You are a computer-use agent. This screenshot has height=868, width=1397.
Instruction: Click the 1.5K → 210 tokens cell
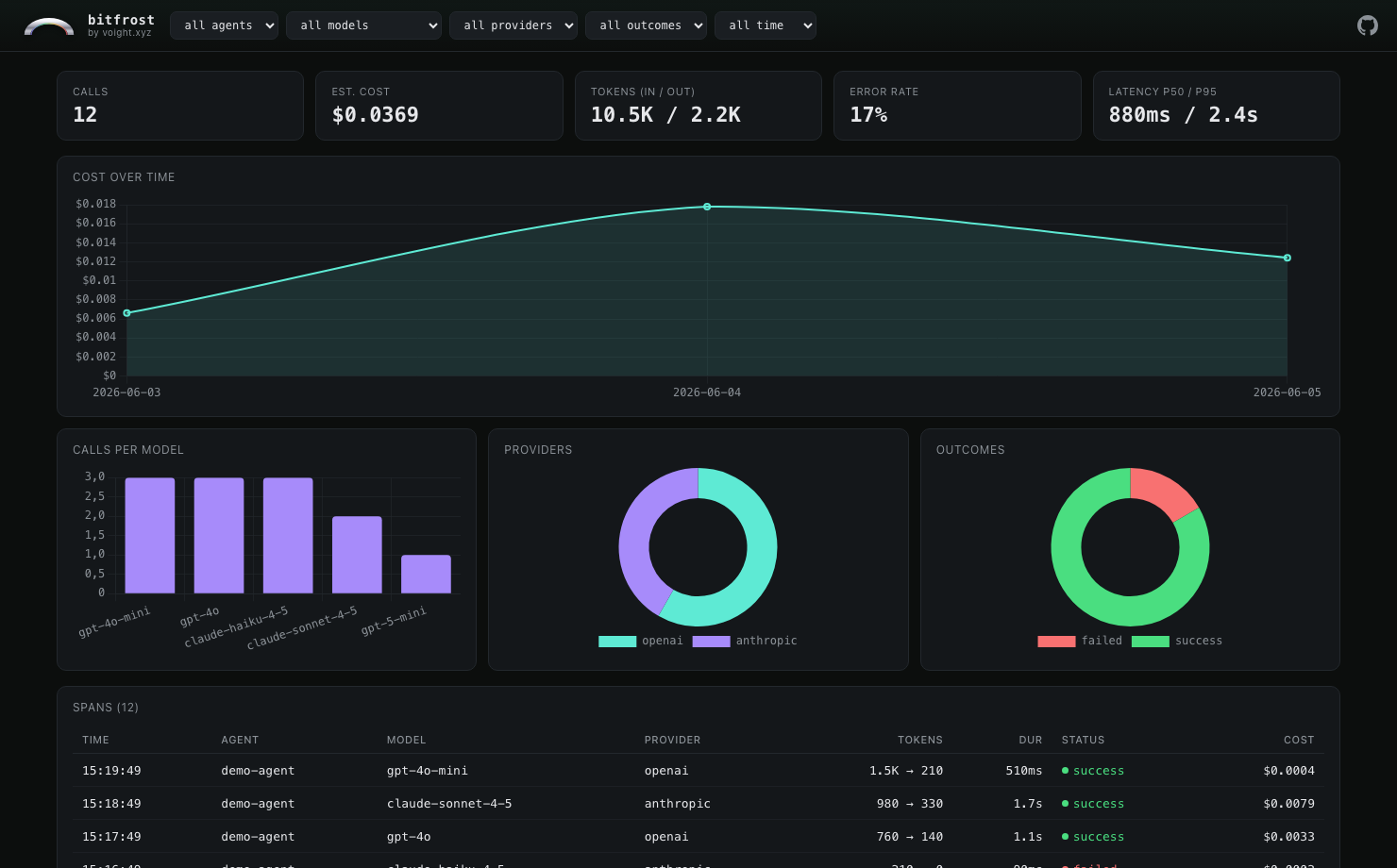coord(906,771)
